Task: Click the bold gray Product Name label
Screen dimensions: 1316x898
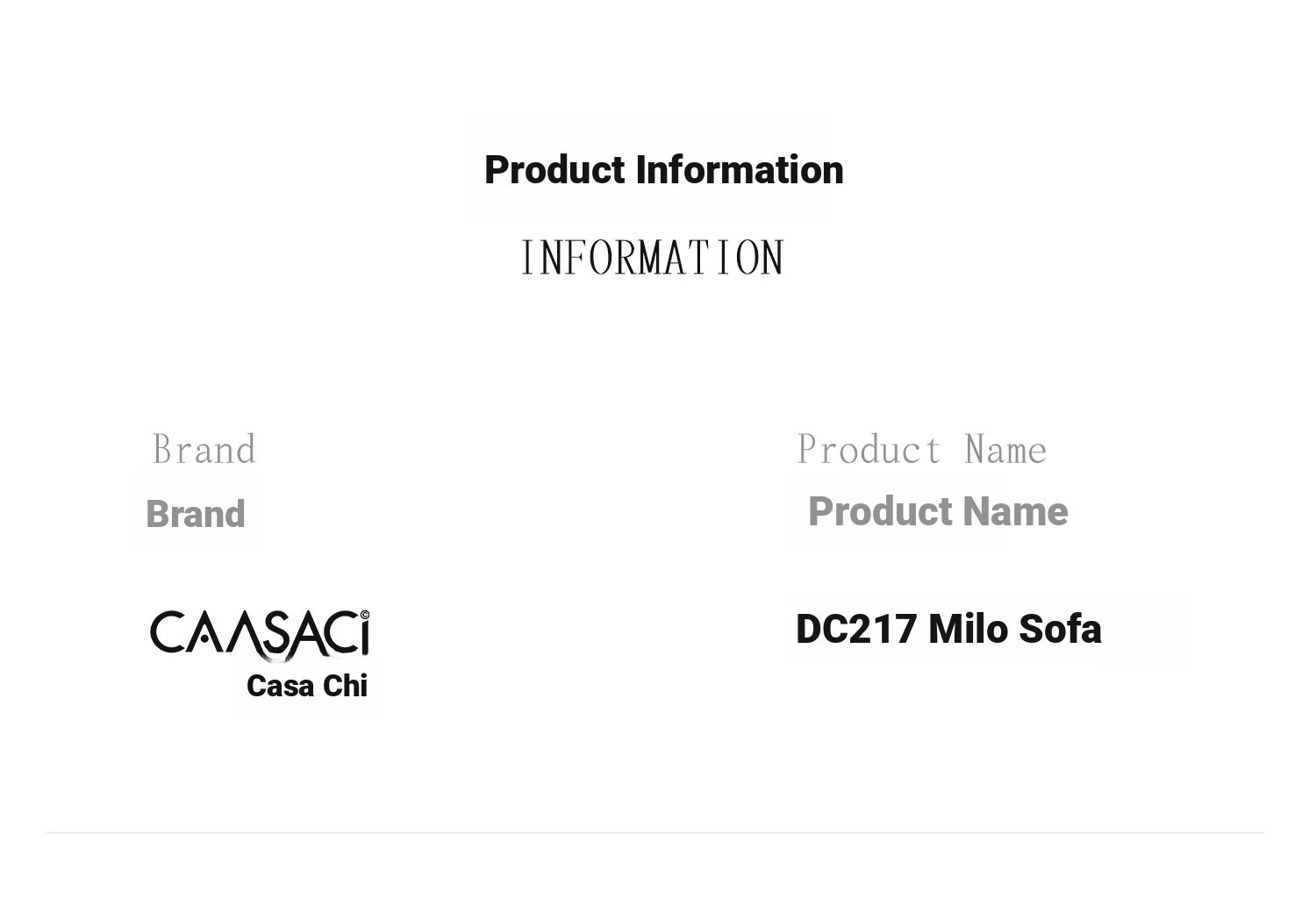Action: pos(938,511)
